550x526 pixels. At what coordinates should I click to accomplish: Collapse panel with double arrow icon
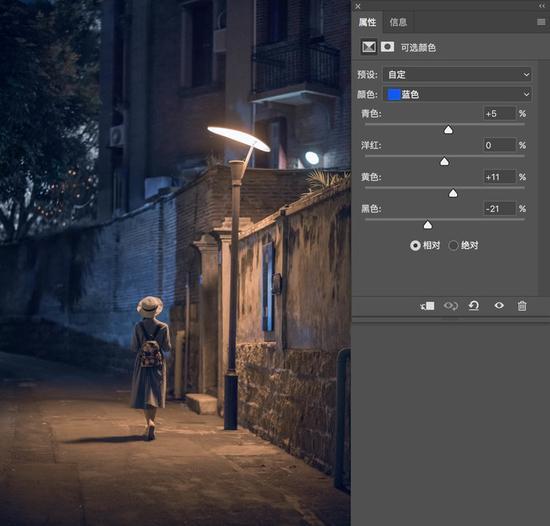pyautogui.click(x=542, y=6)
